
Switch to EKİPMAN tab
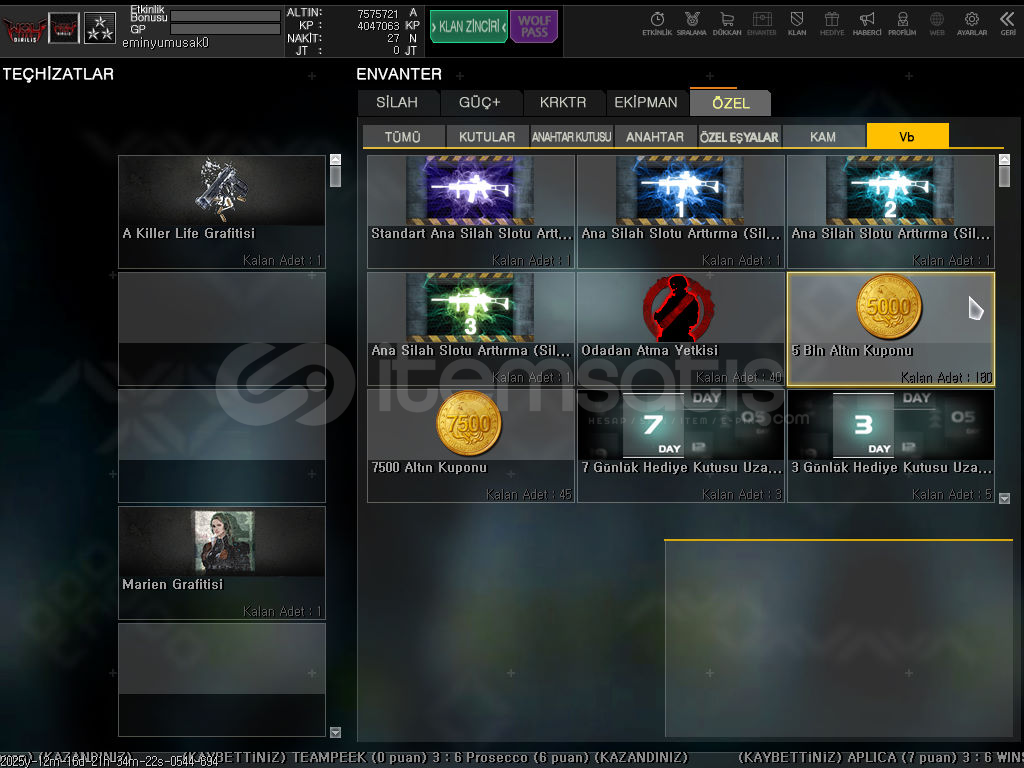[x=646, y=103]
